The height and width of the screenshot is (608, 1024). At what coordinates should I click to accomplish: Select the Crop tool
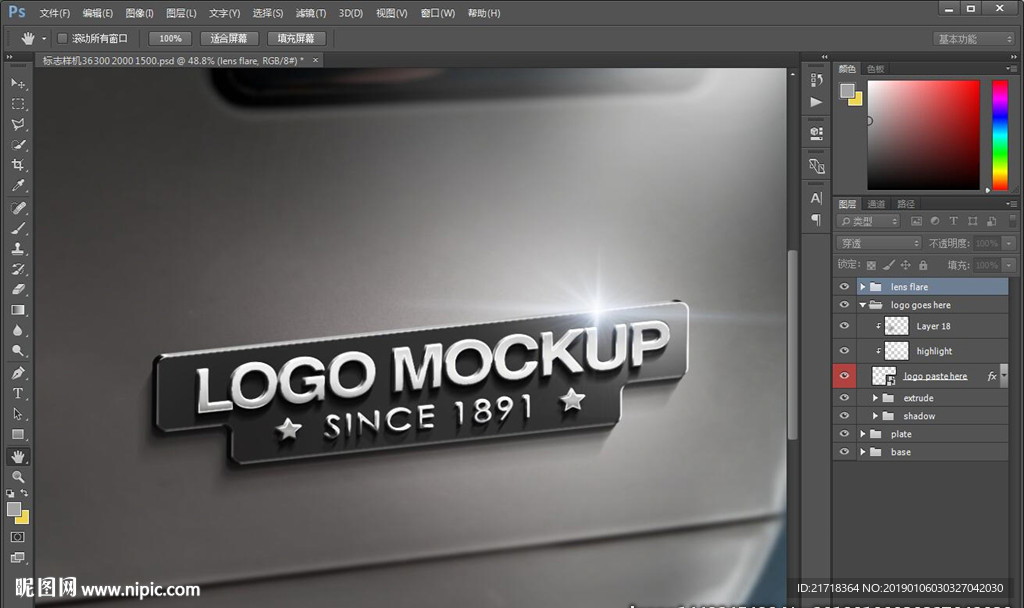click(x=18, y=165)
